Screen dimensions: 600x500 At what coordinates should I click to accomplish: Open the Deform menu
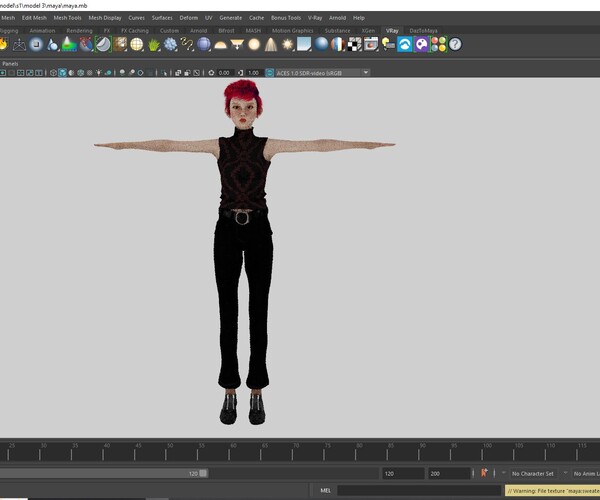coord(189,18)
